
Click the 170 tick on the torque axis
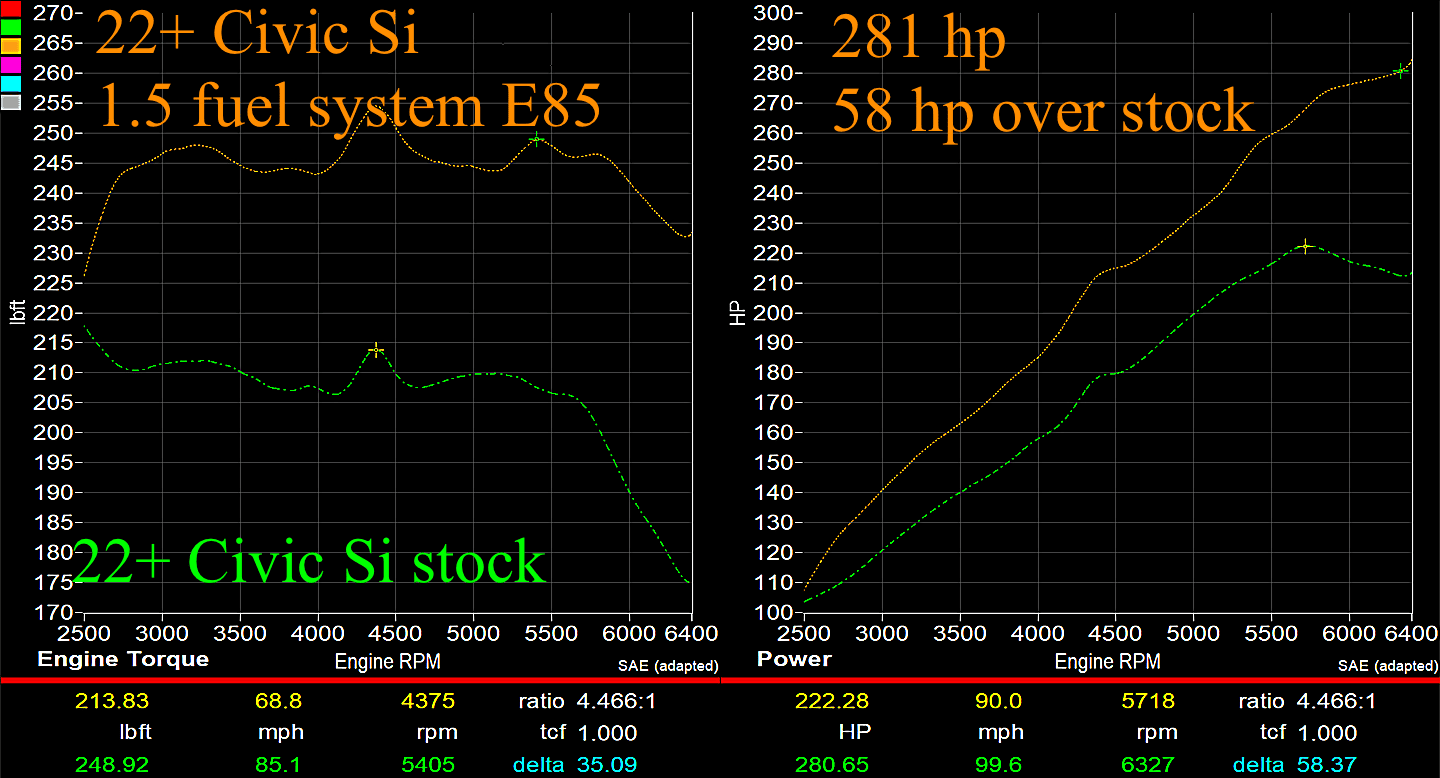(x=53, y=611)
